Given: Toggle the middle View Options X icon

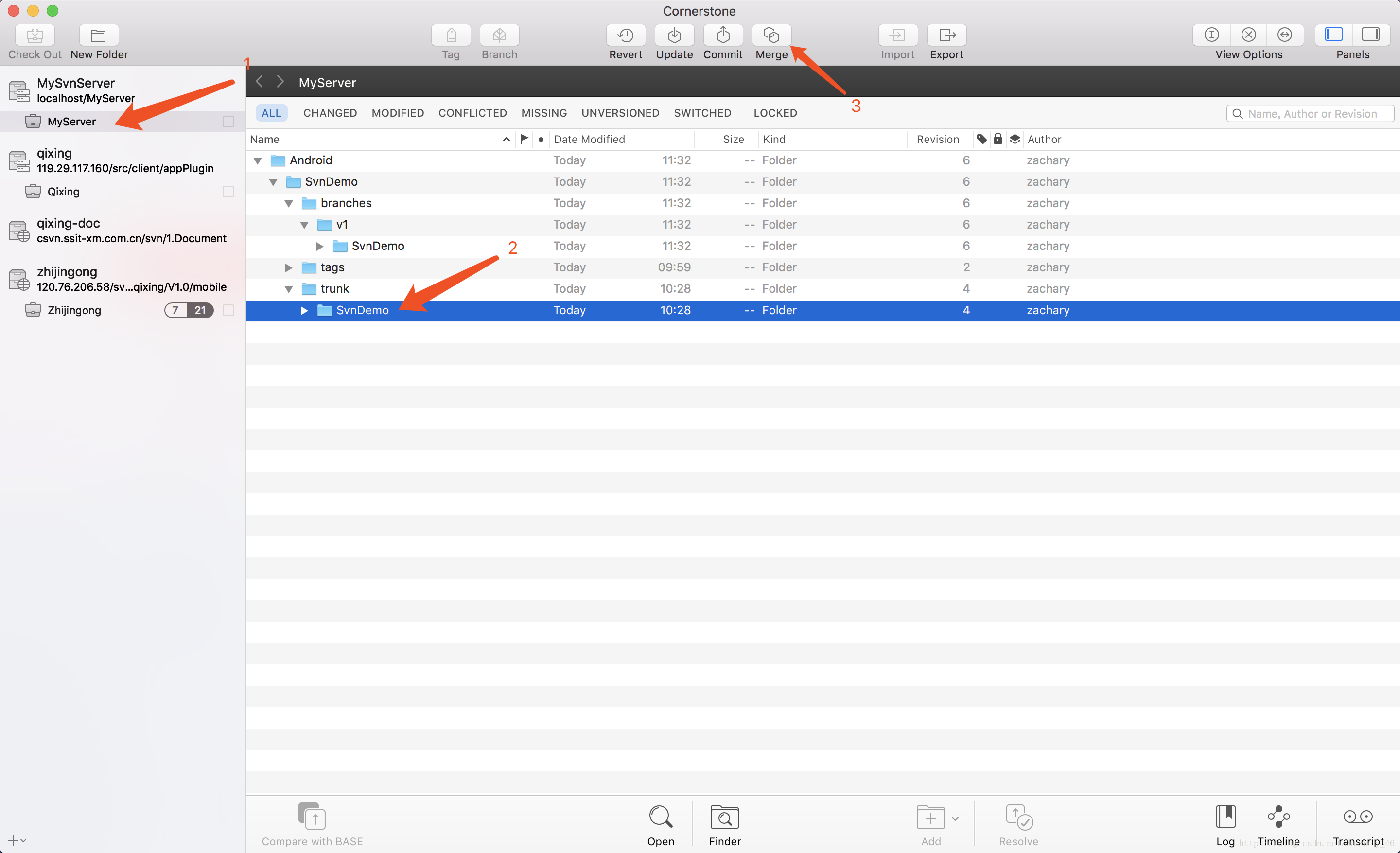Looking at the screenshot, I should coord(1248,35).
